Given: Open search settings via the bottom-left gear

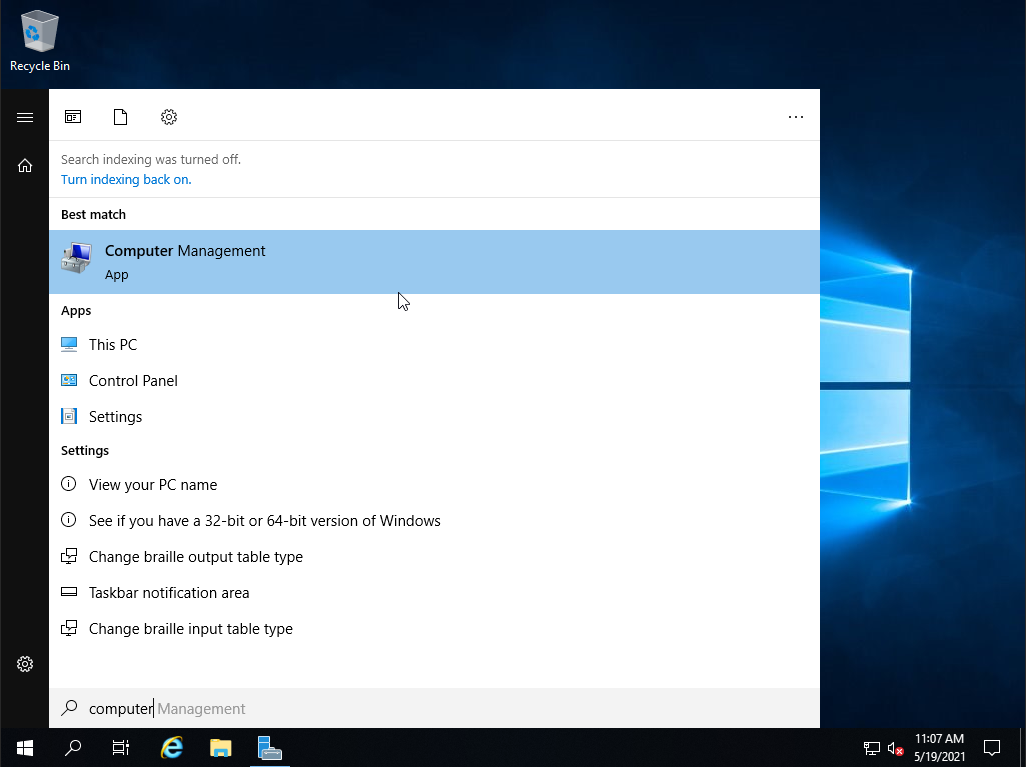Looking at the screenshot, I should (23, 663).
